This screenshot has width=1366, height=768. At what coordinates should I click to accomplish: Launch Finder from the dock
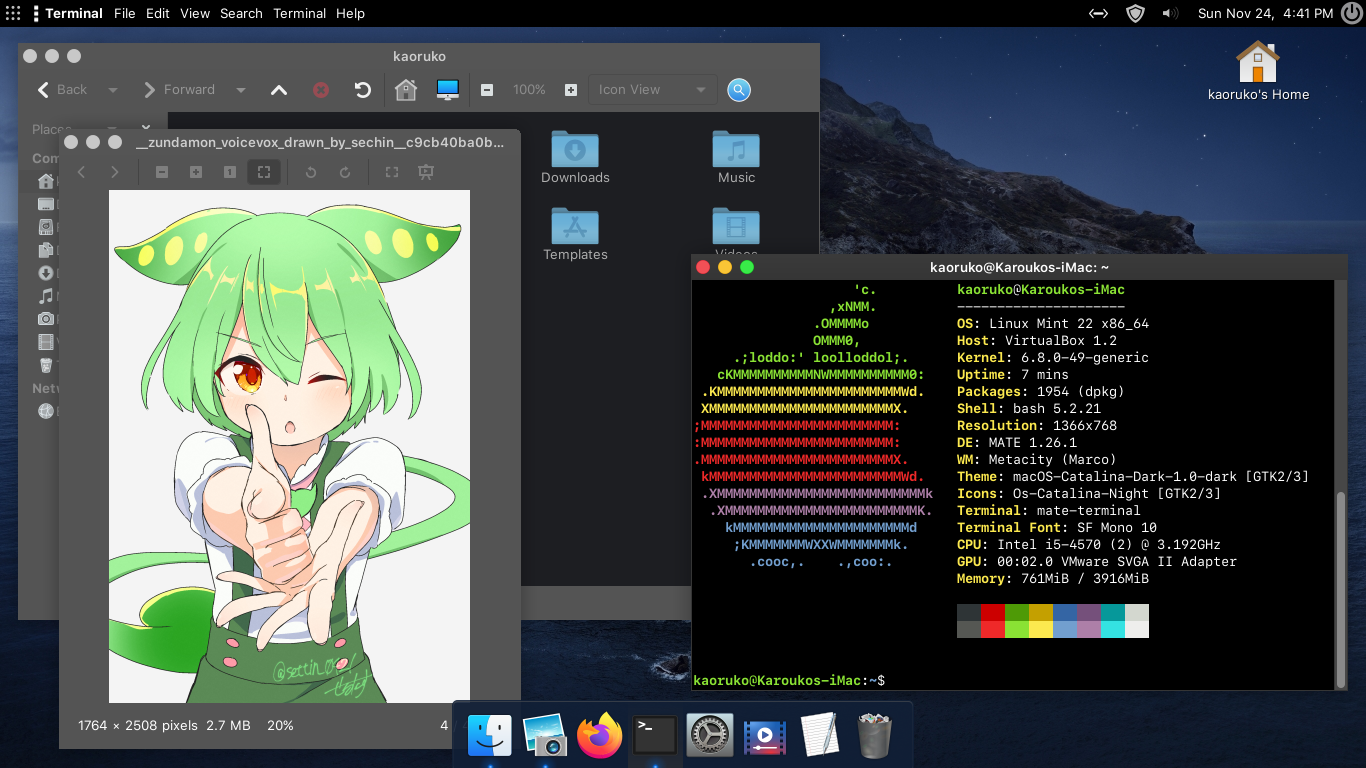coord(490,737)
